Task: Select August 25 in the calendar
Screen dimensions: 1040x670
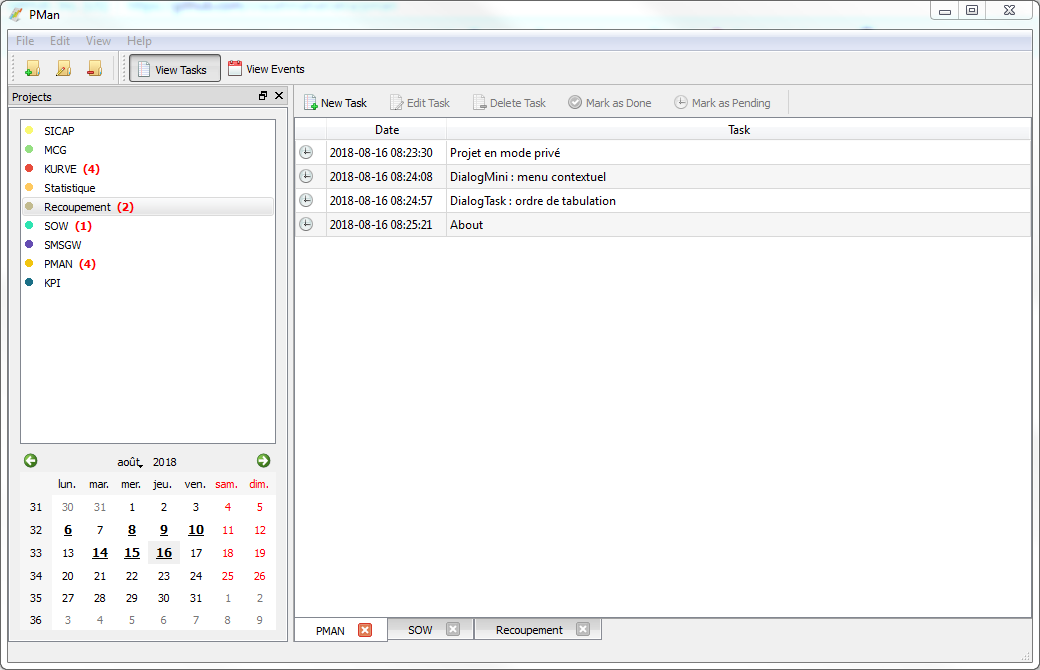Action: [228, 576]
